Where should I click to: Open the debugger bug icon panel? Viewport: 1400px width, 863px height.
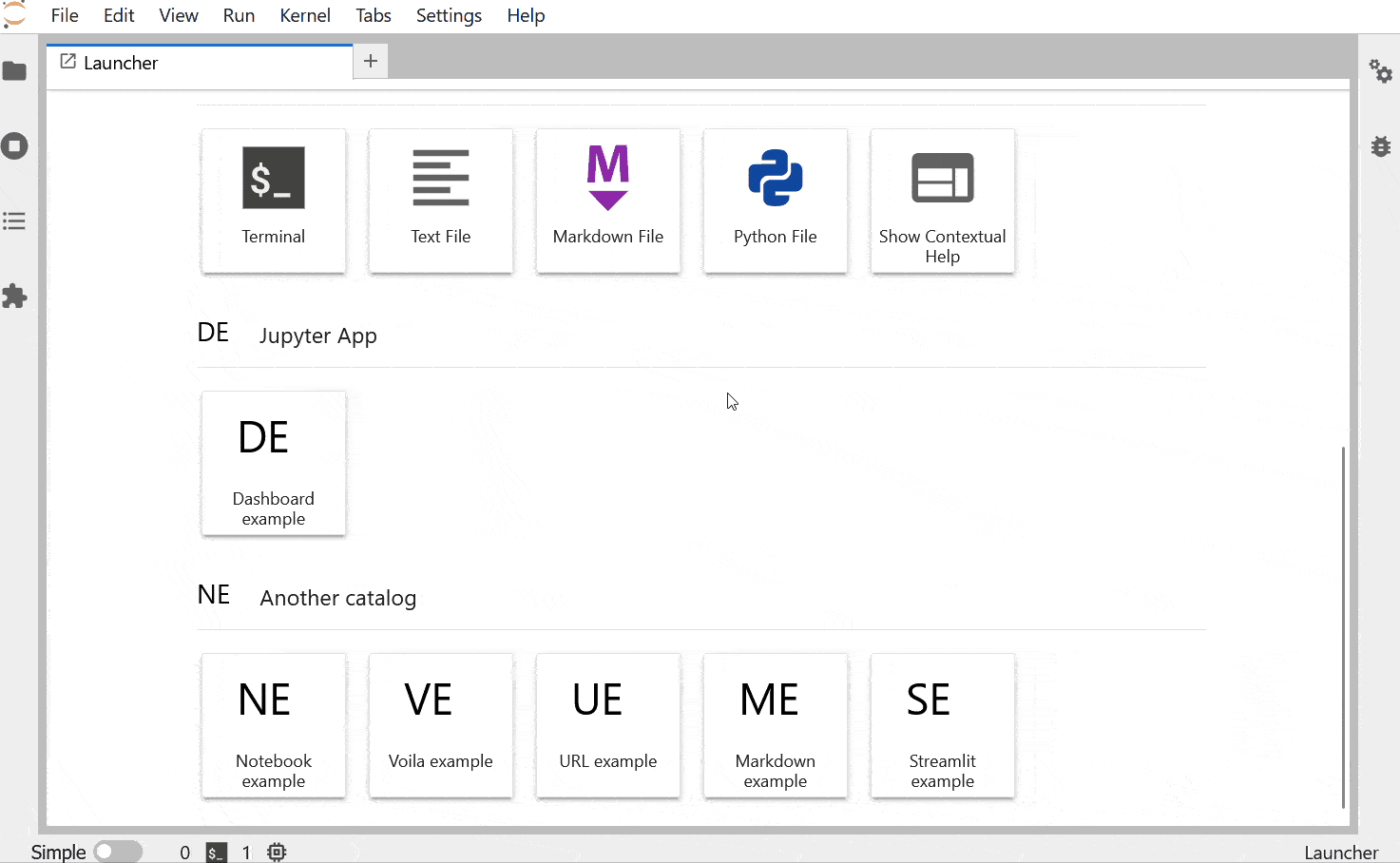[x=1380, y=146]
